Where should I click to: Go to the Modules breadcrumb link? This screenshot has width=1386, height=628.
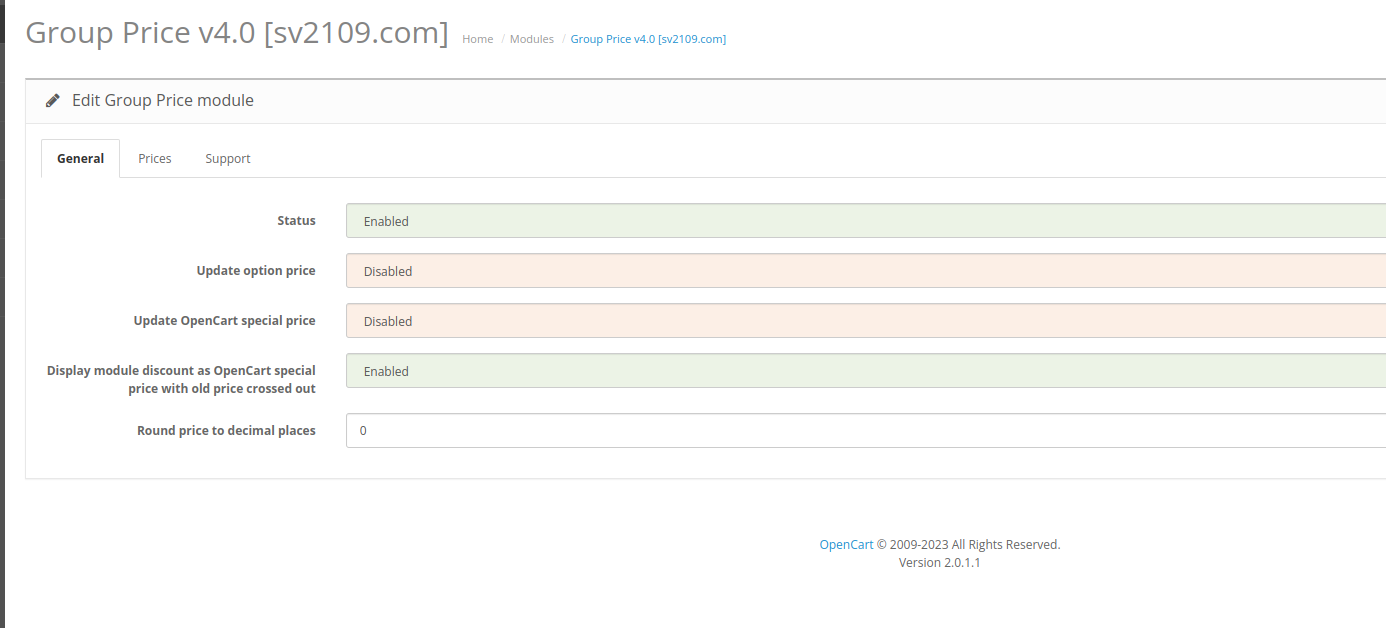pyautogui.click(x=531, y=39)
